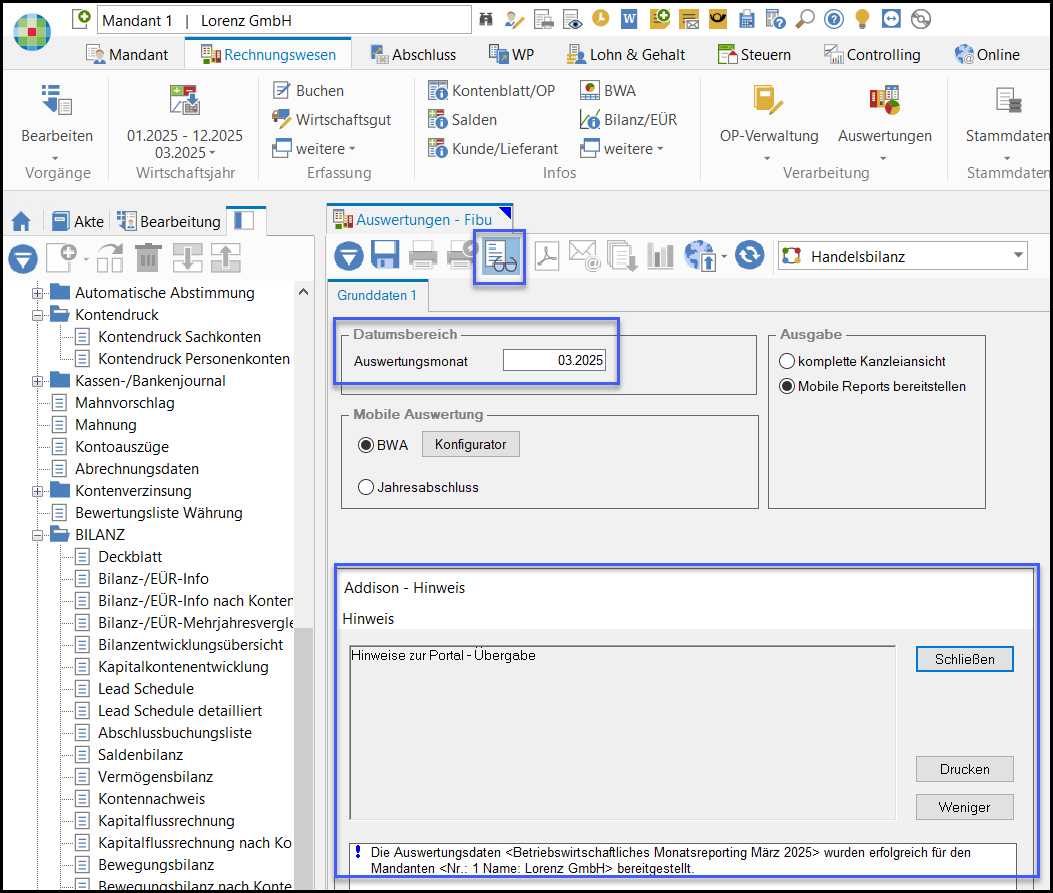
Task: Go to the home icon in side panel
Action: [21, 221]
